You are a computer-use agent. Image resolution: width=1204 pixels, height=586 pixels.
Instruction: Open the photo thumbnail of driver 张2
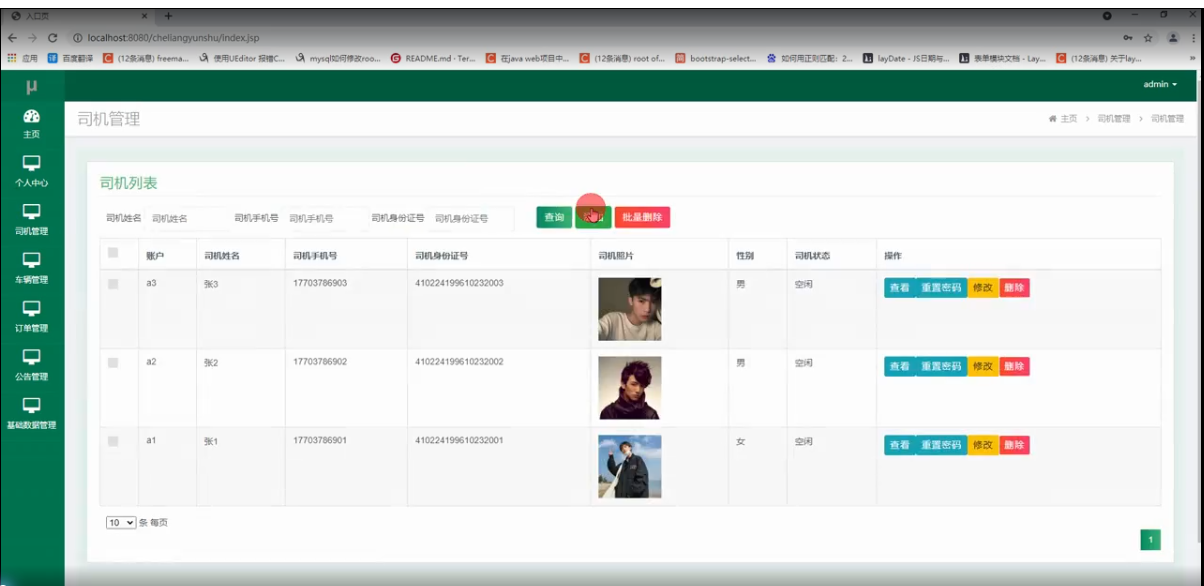pyautogui.click(x=630, y=388)
